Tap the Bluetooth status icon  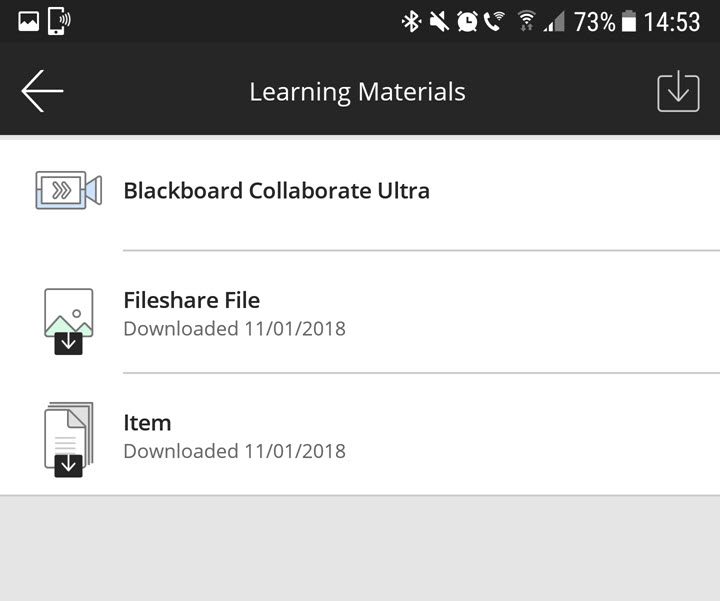(411, 22)
